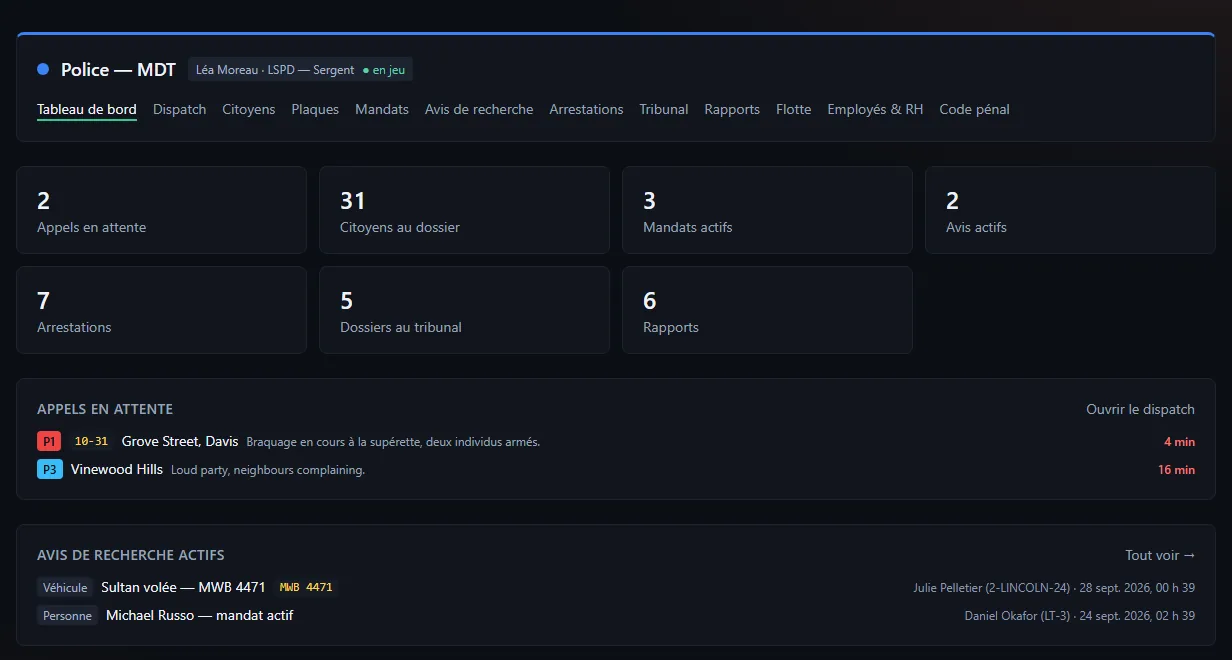The height and width of the screenshot is (660, 1232).
Task: Click the Véhicule type tag
Action: coord(65,588)
